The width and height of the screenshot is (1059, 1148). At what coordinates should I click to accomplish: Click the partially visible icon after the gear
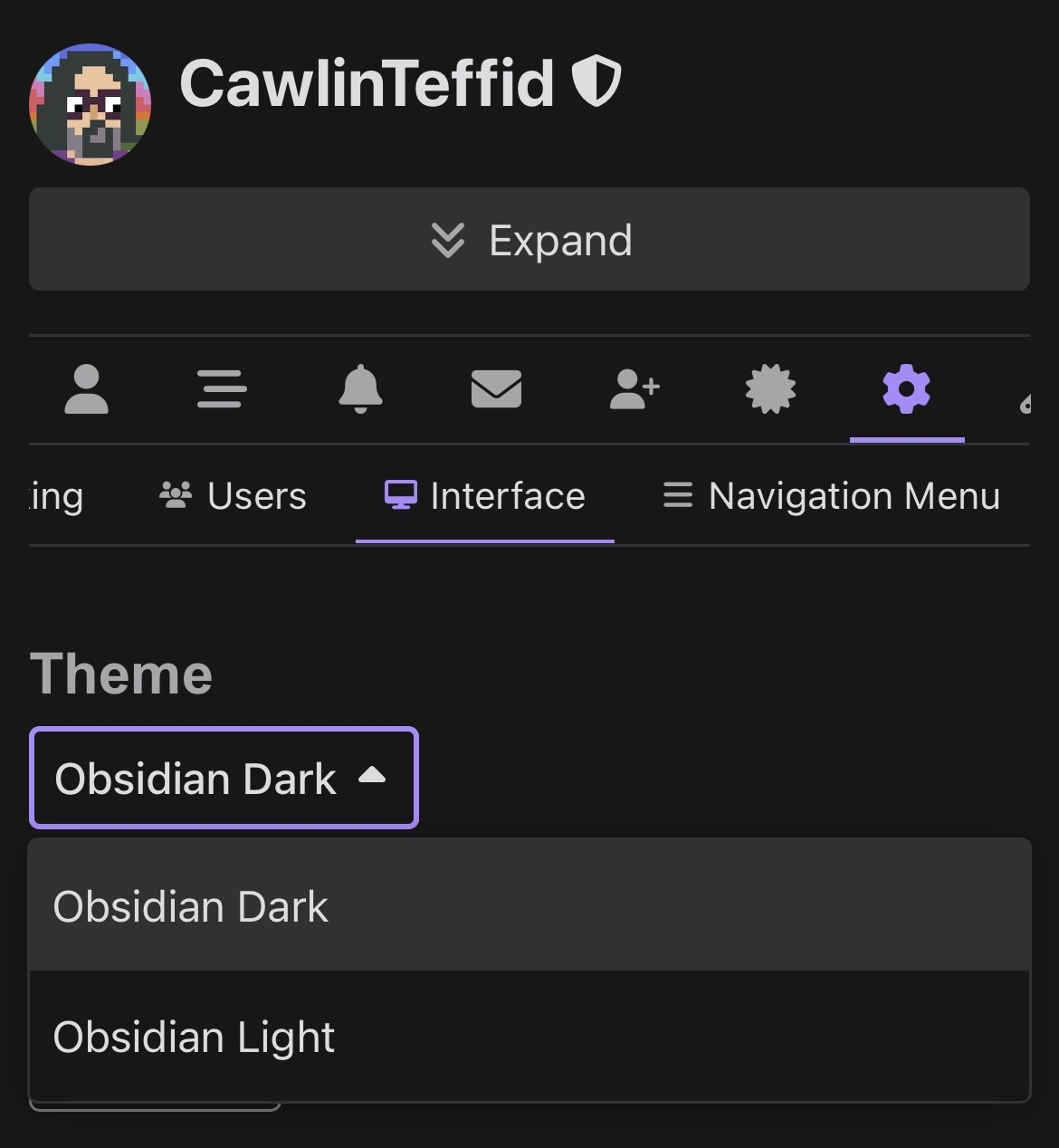coord(1026,403)
